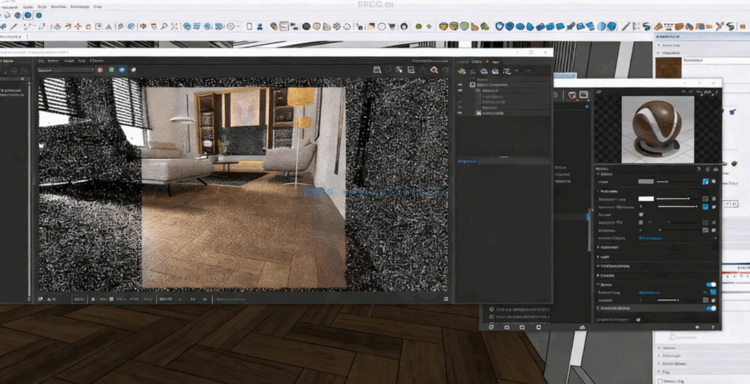750x384 pixels.
Task: Click the save image icon in frame buffer toolbar
Action: [x=377, y=70]
